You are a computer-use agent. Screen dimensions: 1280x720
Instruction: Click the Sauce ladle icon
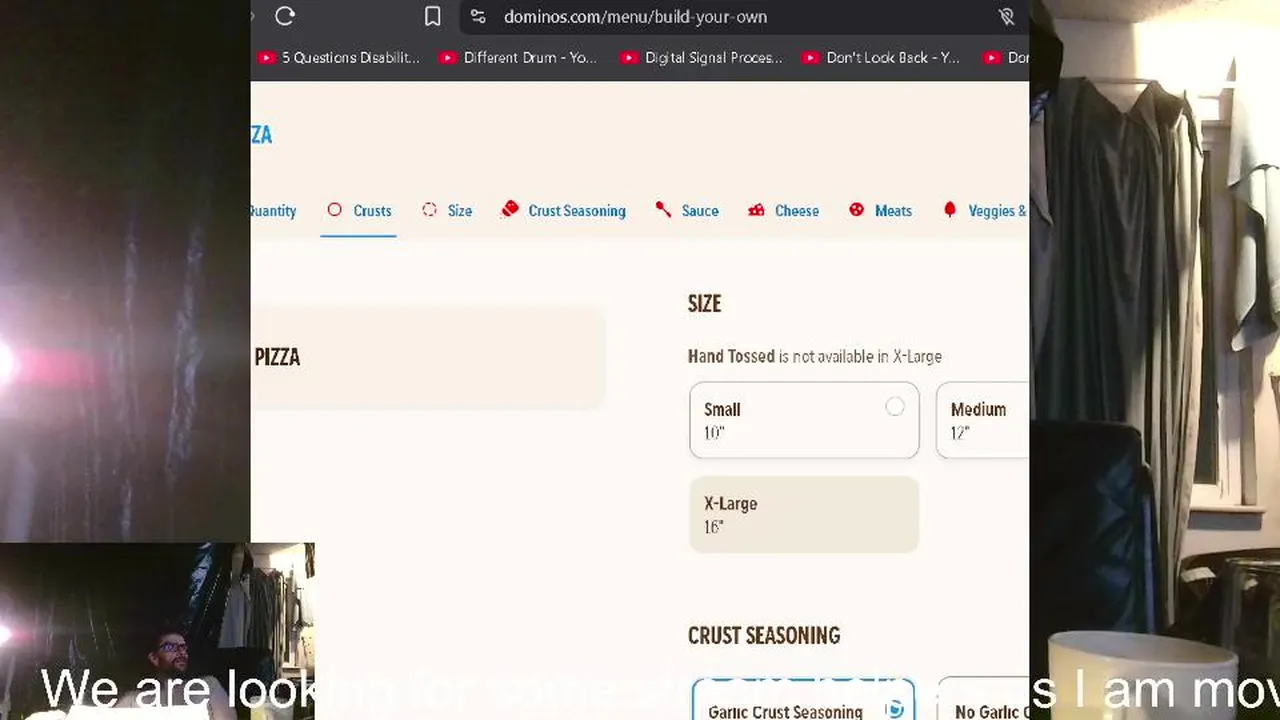click(x=663, y=209)
